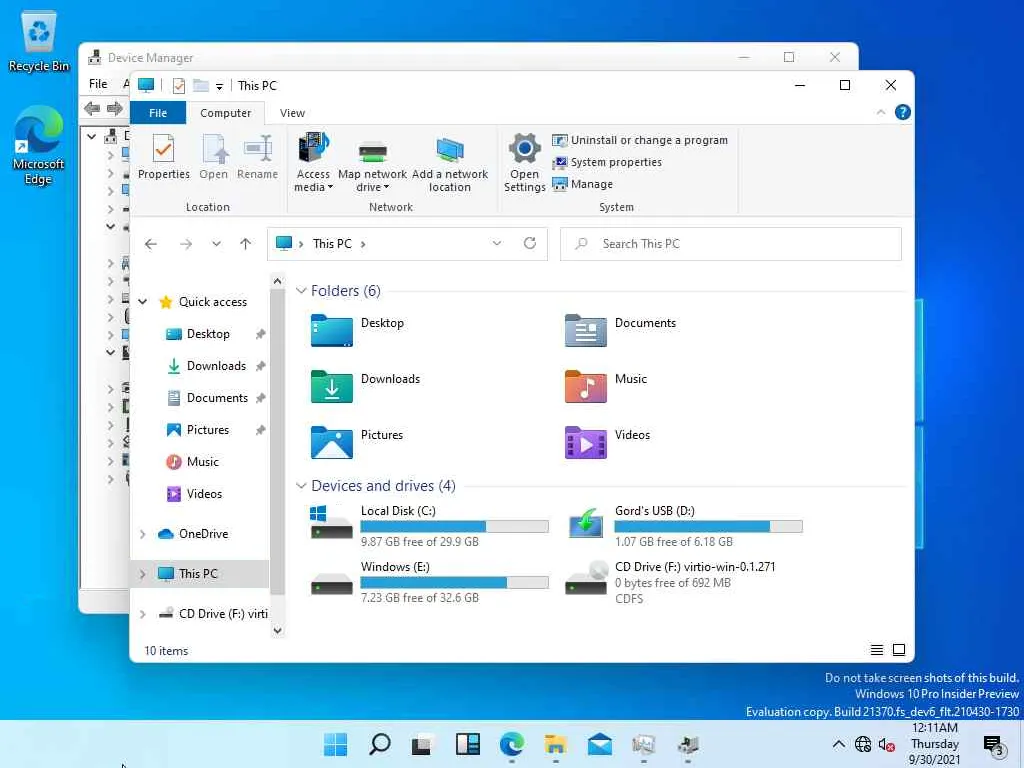This screenshot has height=768, width=1024.
Task: Click the Gord's USB (D:) usage bar
Action: [709, 526]
